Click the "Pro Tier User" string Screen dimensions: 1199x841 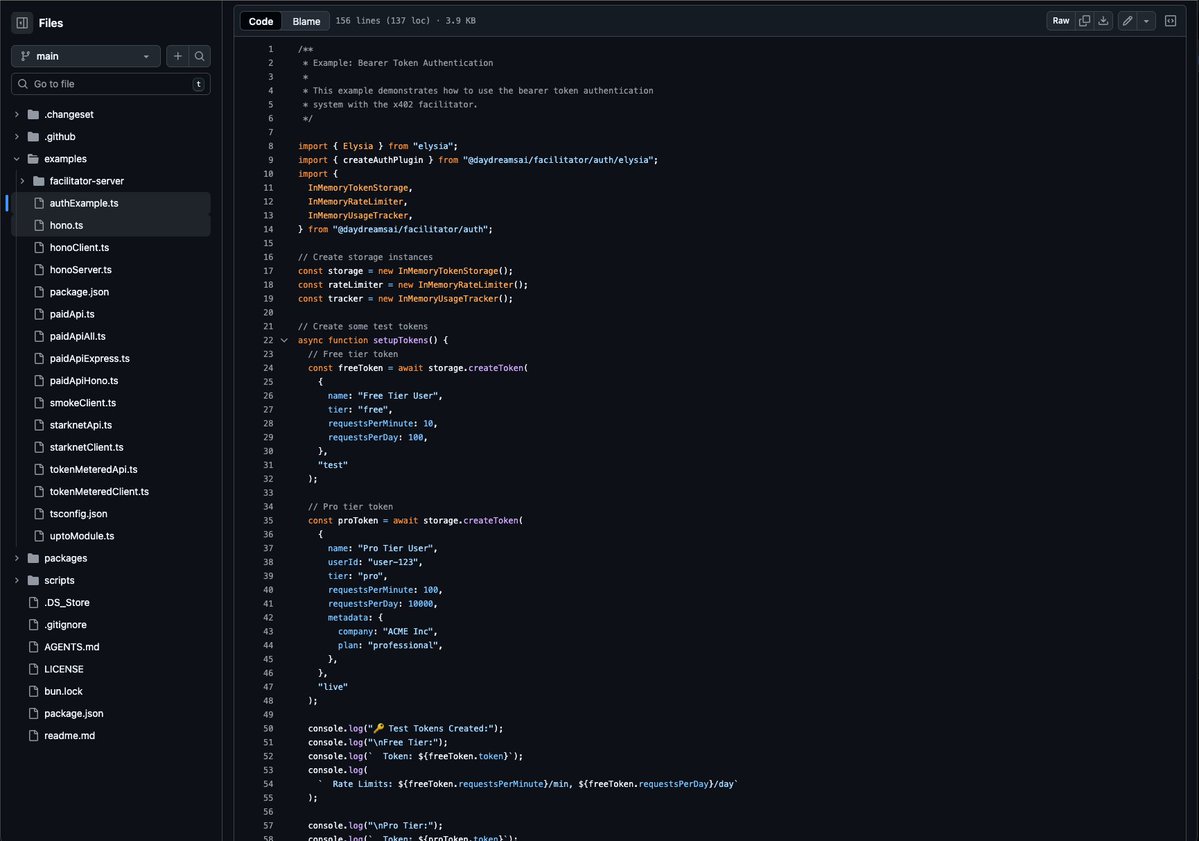(x=397, y=548)
